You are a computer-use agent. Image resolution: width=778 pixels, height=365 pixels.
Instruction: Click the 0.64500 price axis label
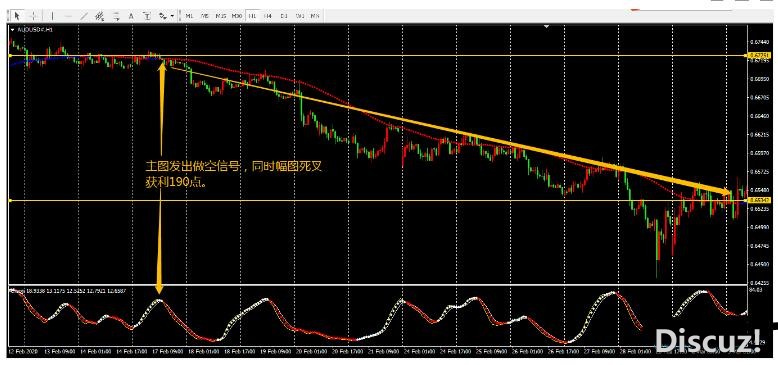click(x=759, y=265)
